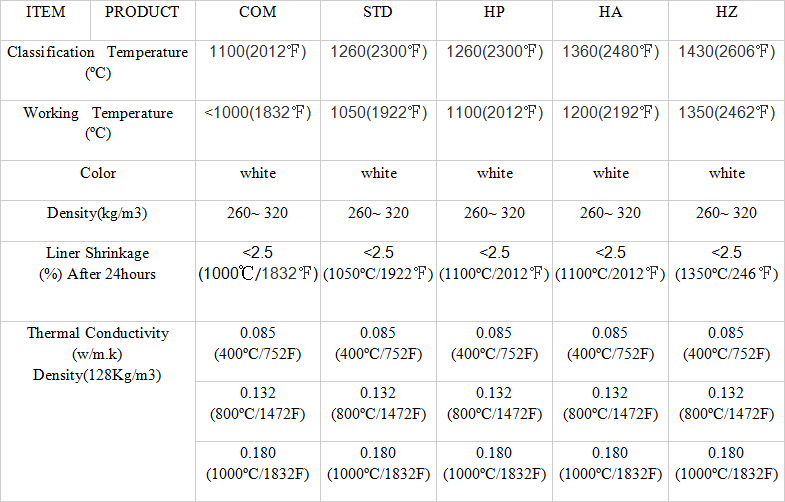Click the ITEM header cell
The height and width of the screenshot is (502, 785).
pos(45,13)
